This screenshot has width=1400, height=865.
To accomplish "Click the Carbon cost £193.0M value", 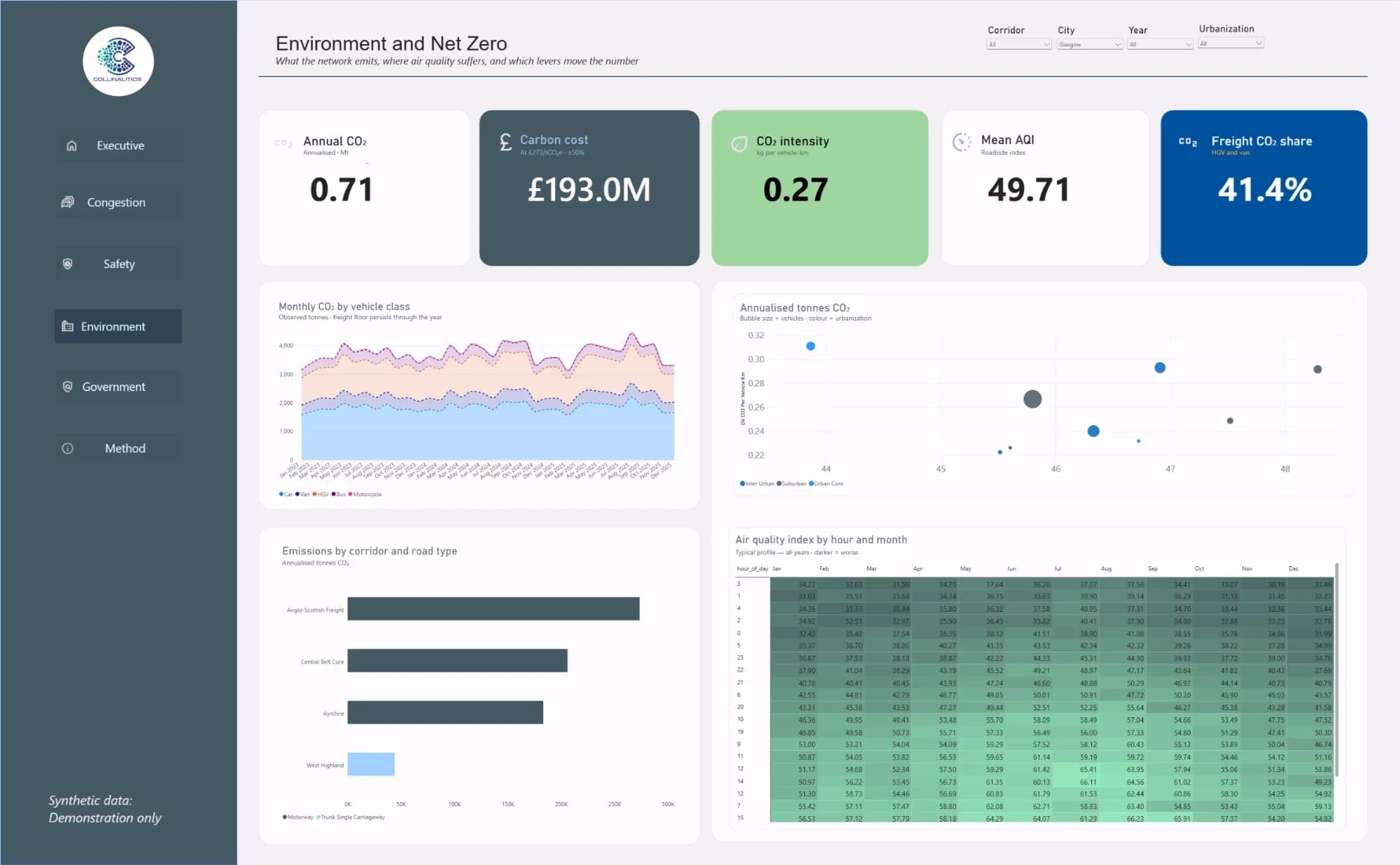I will pos(589,190).
